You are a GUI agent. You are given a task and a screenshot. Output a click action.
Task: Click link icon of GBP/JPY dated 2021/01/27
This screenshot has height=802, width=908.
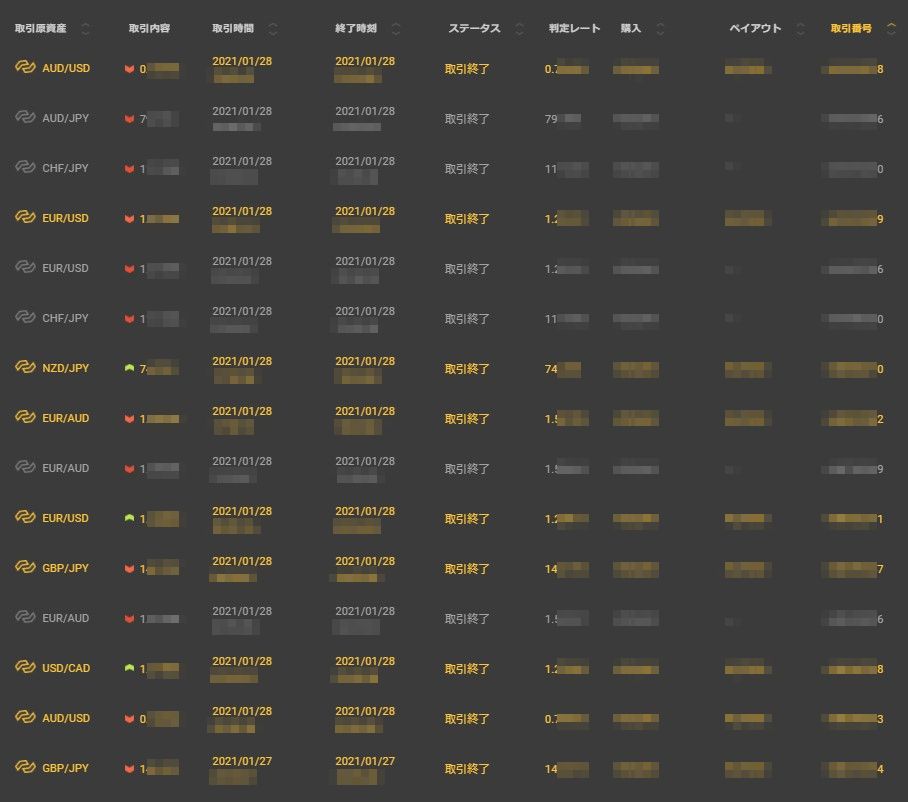coord(25,768)
